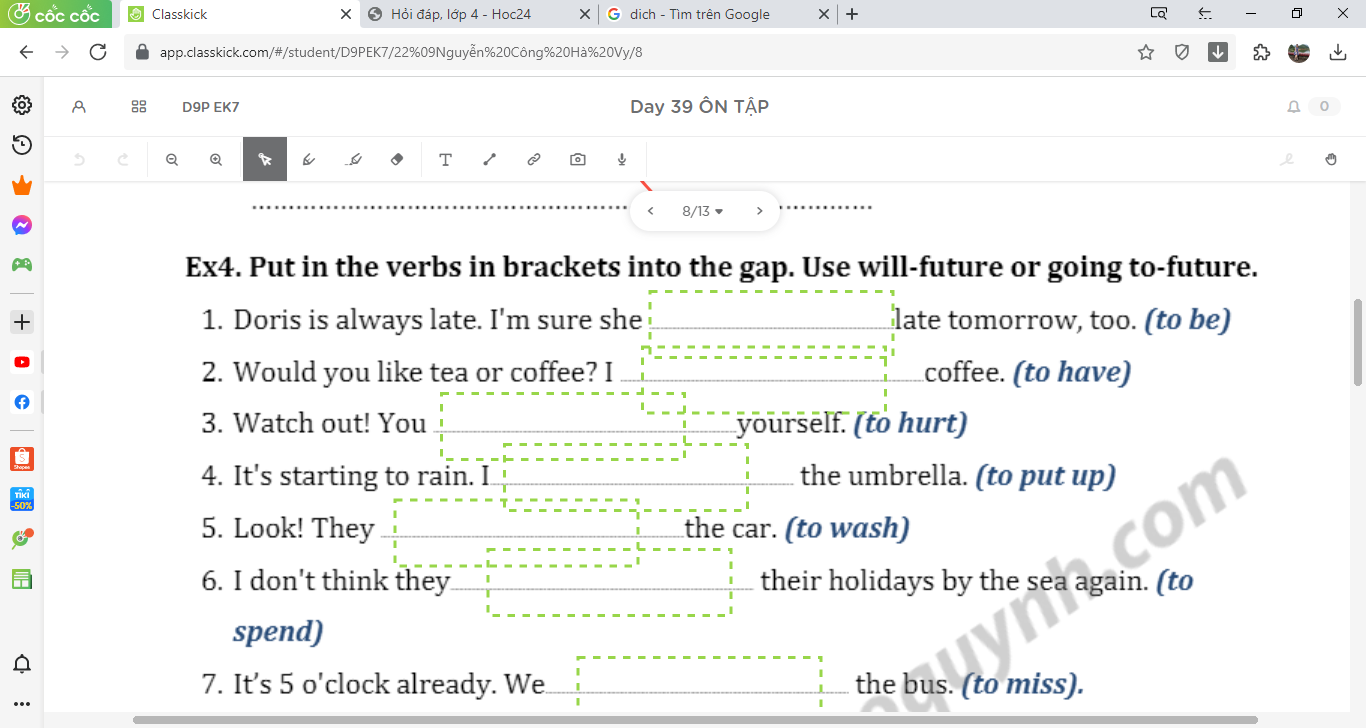Open browser history in sidebar
1366x728 pixels.
pos(22,145)
